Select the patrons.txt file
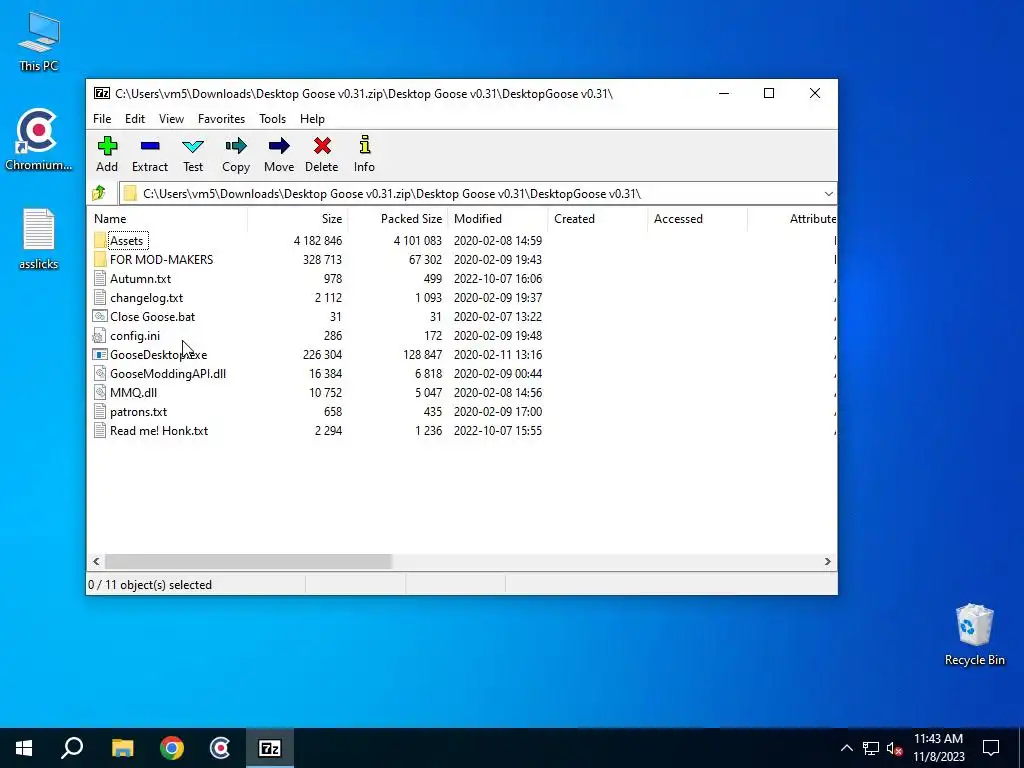Image resolution: width=1024 pixels, height=768 pixels. pyautogui.click(x=138, y=412)
